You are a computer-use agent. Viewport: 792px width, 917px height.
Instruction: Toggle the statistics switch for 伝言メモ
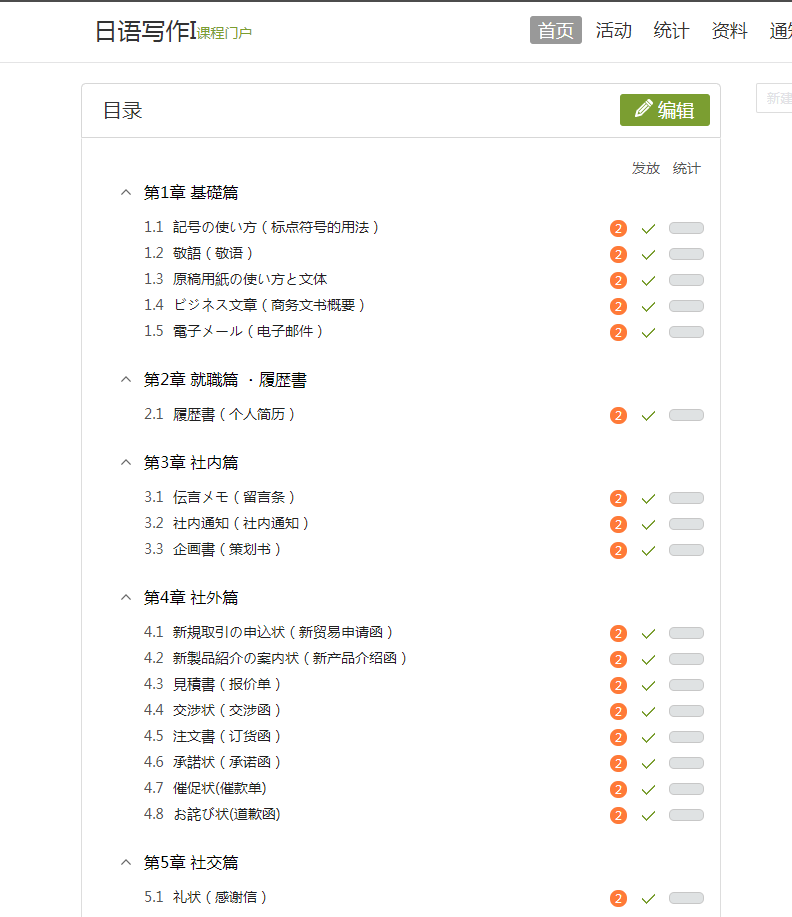(686, 498)
